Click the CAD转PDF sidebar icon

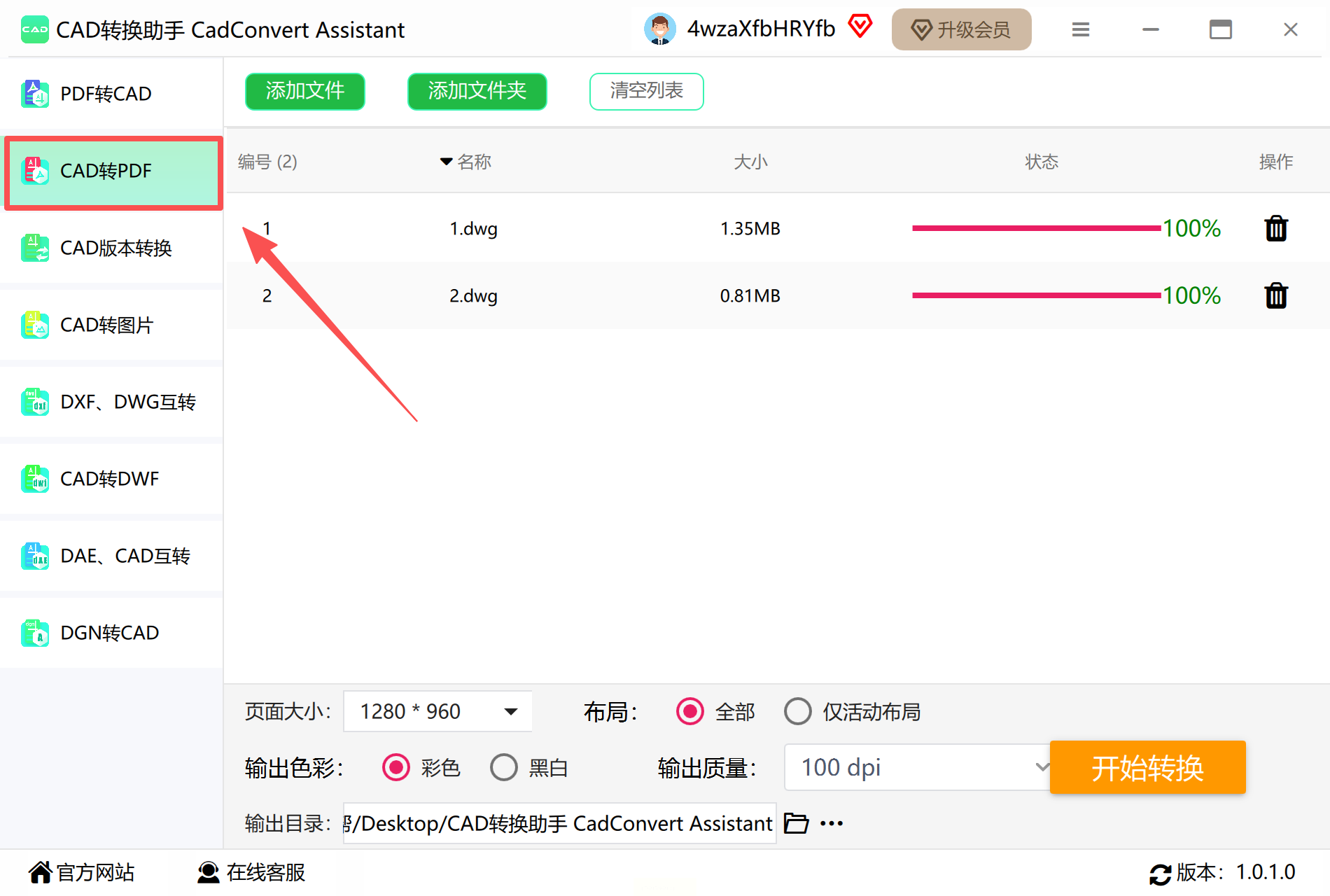pyautogui.click(x=35, y=171)
